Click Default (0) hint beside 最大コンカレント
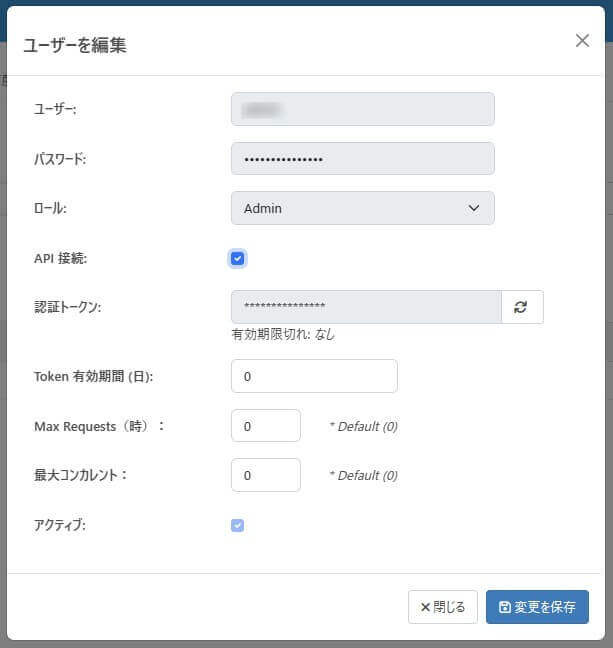The image size is (613, 648). click(363, 475)
